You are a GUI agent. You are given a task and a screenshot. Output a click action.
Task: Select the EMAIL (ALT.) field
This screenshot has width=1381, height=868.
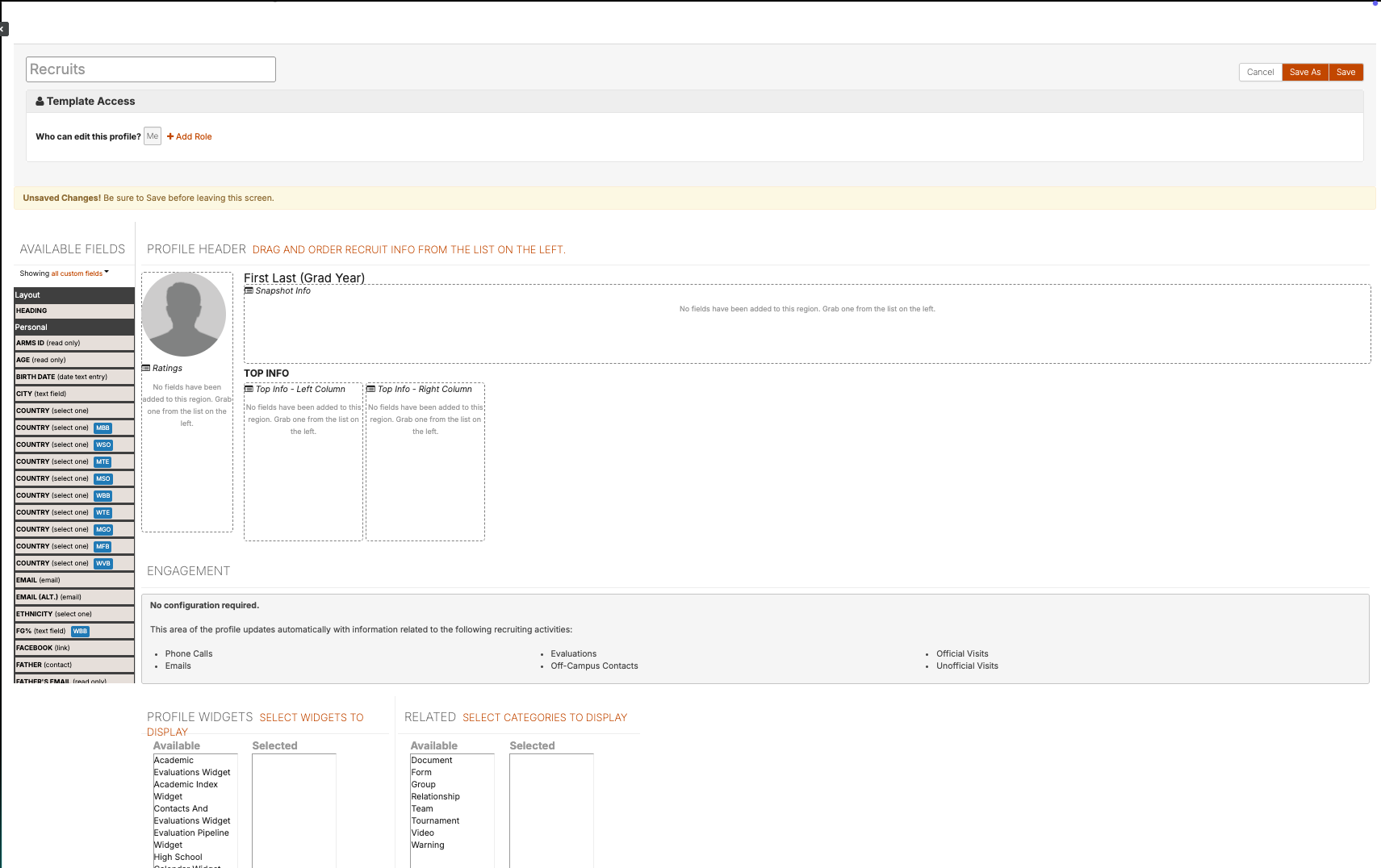[74, 597]
